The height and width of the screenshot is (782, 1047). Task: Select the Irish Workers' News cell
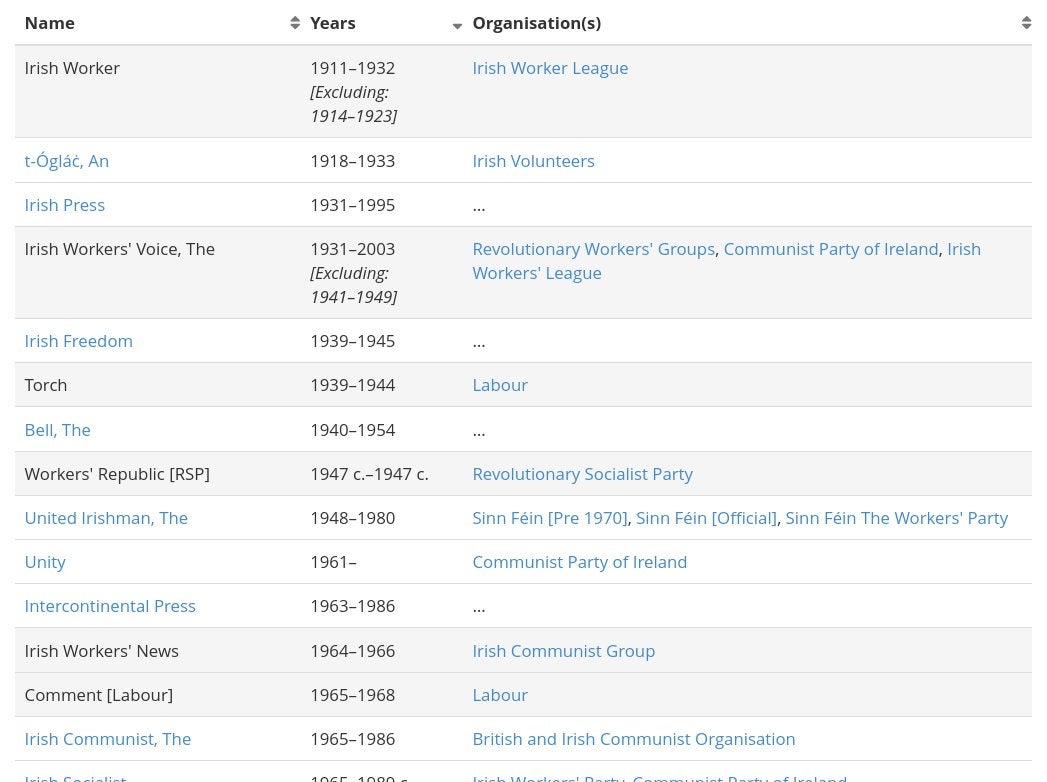tap(158, 651)
